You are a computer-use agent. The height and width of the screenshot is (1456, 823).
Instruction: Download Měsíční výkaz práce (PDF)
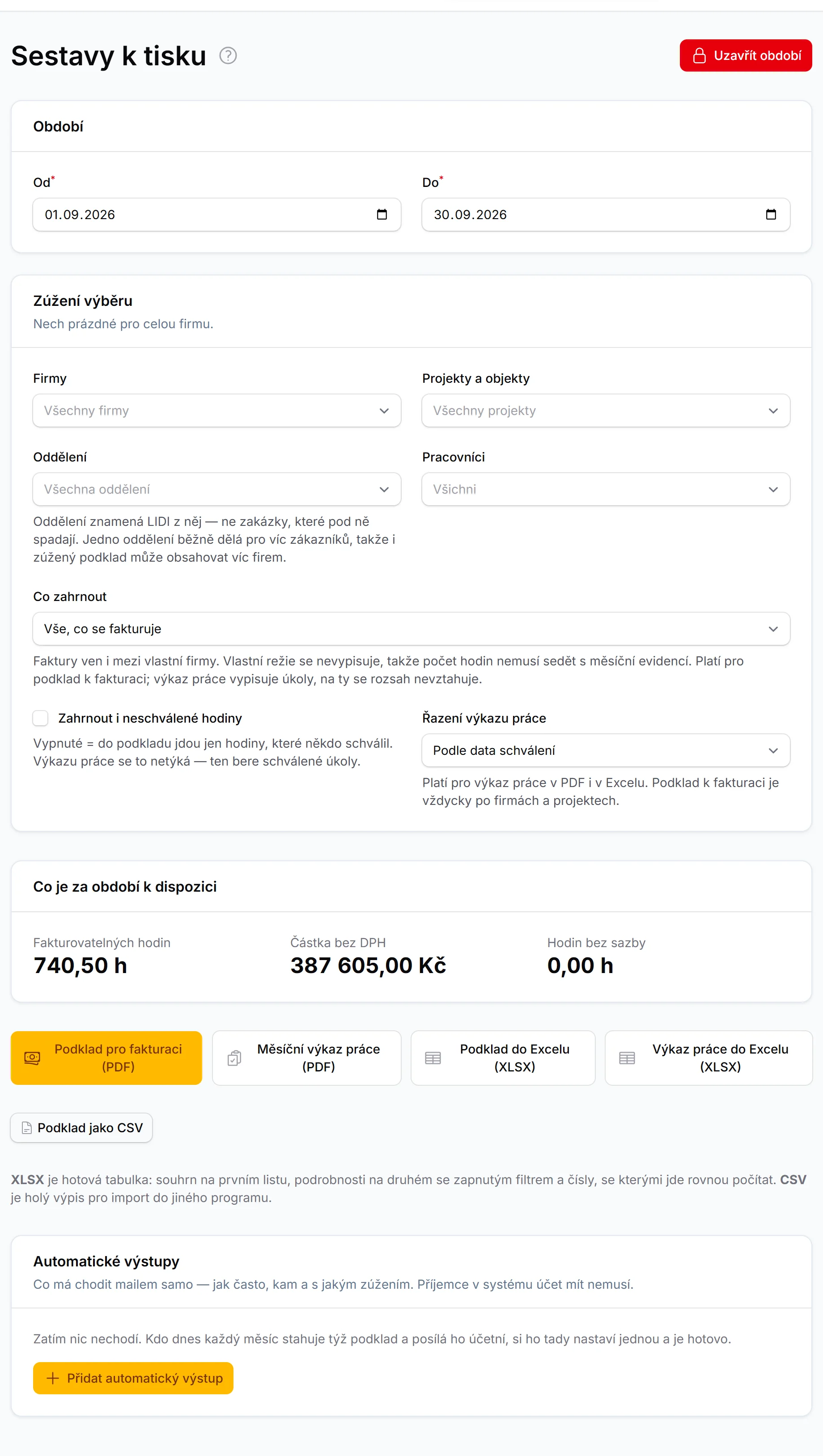pos(307,1058)
